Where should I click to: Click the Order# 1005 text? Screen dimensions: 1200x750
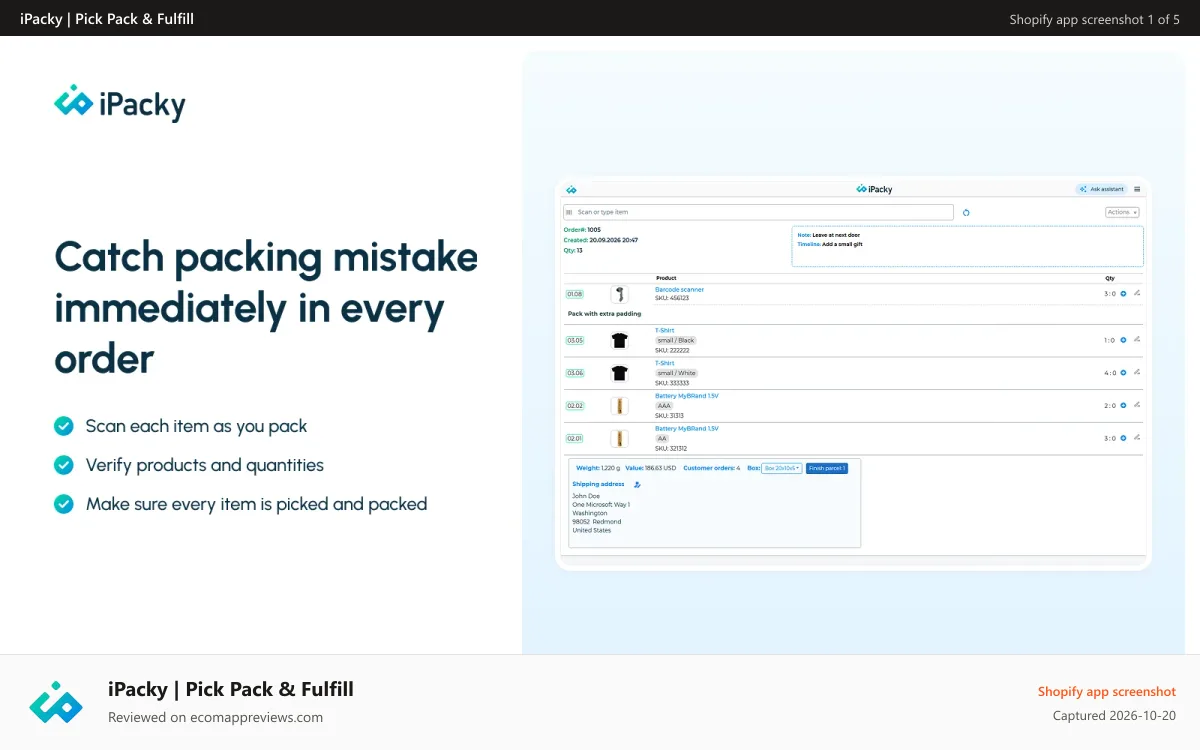point(582,230)
